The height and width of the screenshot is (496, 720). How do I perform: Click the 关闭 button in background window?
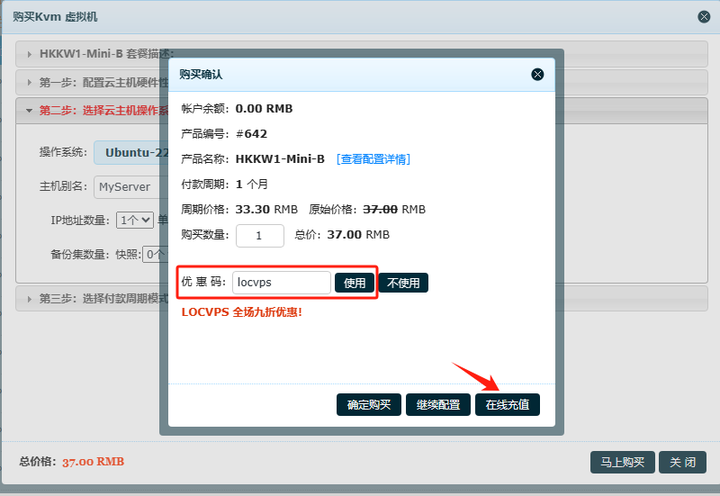[x=682, y=462]
